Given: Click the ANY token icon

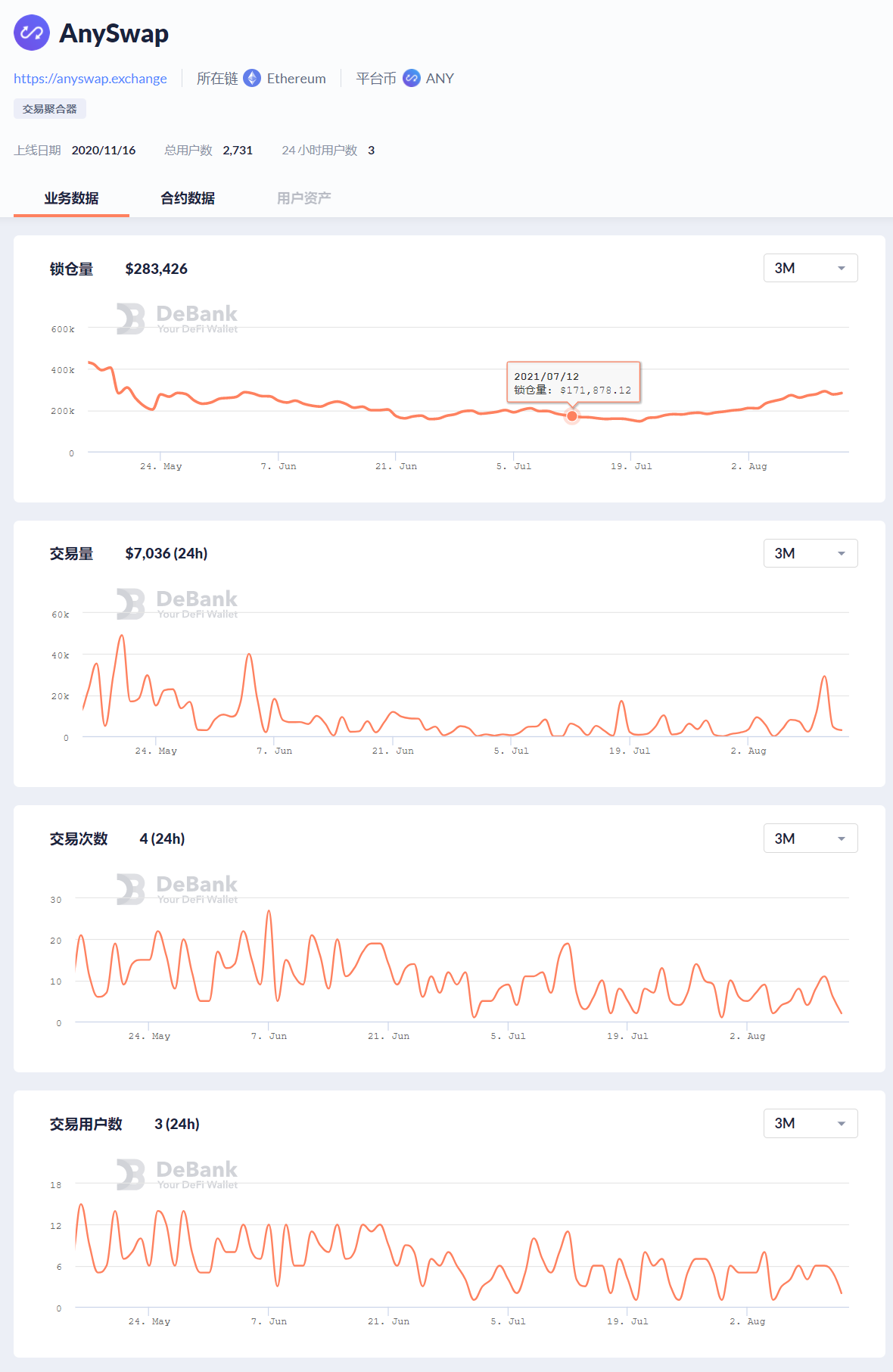Looking at the screenshot, I should 412,79.
